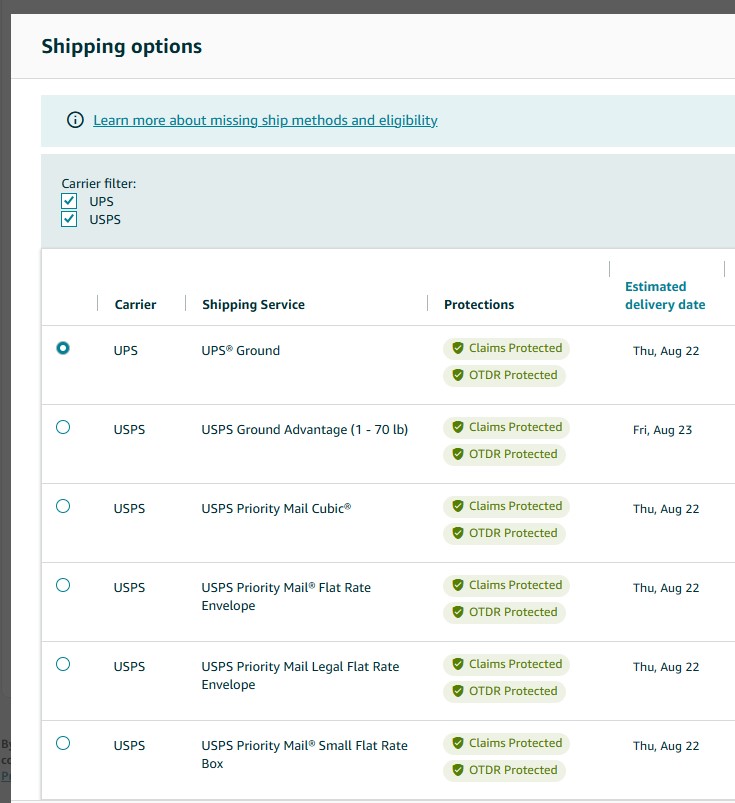This screenshot has width=735, height=803.
Task: Click the info icon beside the learn more link
Action: point(75,120)
